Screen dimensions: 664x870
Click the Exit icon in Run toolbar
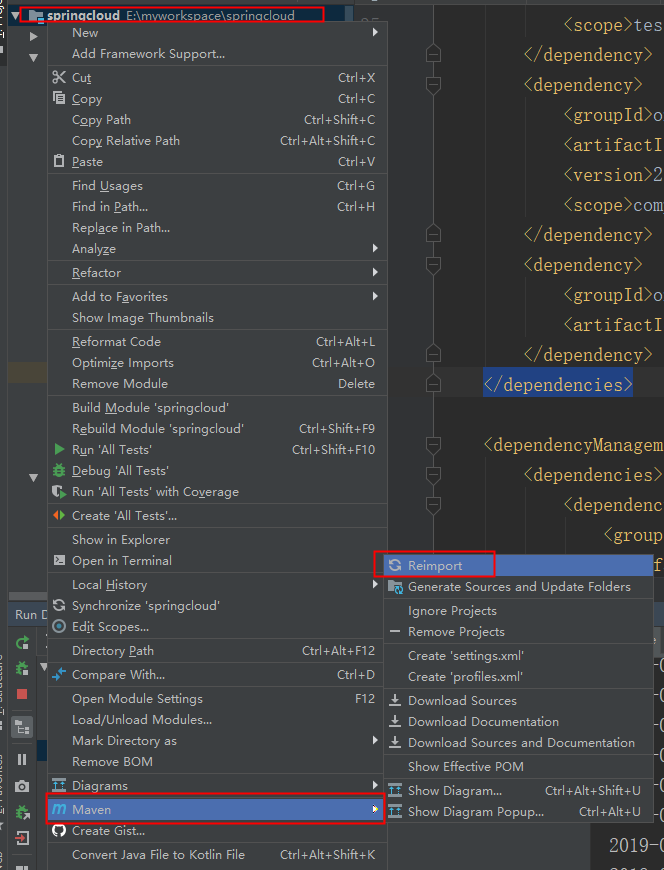coord(22,837)
